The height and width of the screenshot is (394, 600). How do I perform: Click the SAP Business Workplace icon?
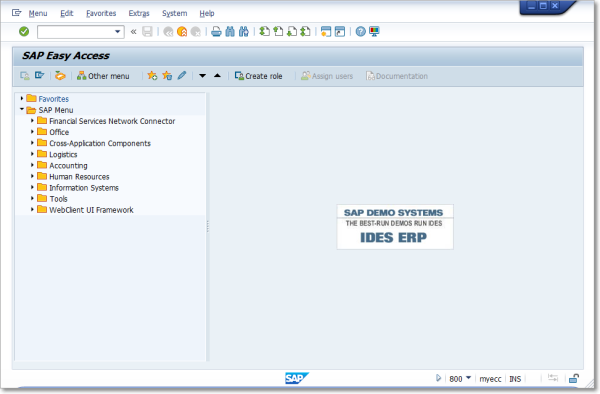(60, 76)
